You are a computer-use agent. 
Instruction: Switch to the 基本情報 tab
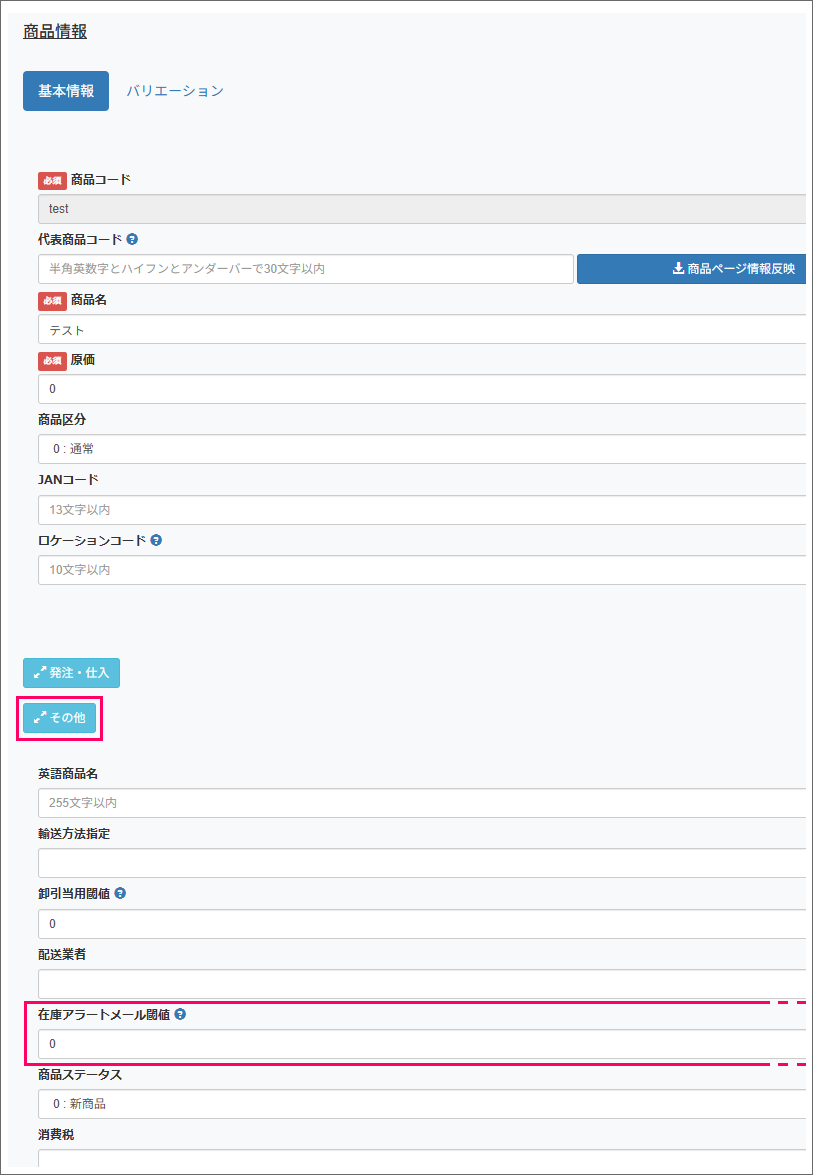66,91
